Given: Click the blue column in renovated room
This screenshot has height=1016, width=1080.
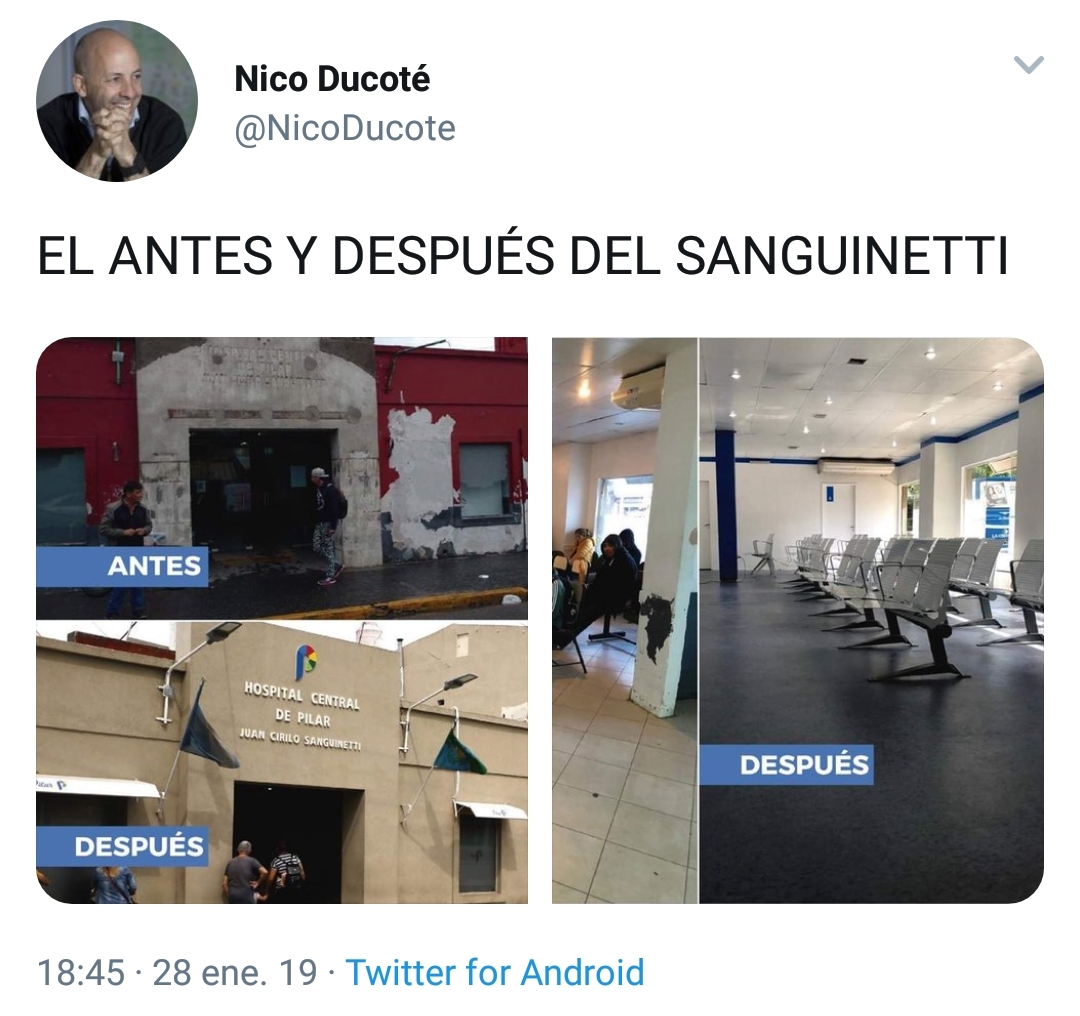Looking at the screenshot, I should point(725,504).
